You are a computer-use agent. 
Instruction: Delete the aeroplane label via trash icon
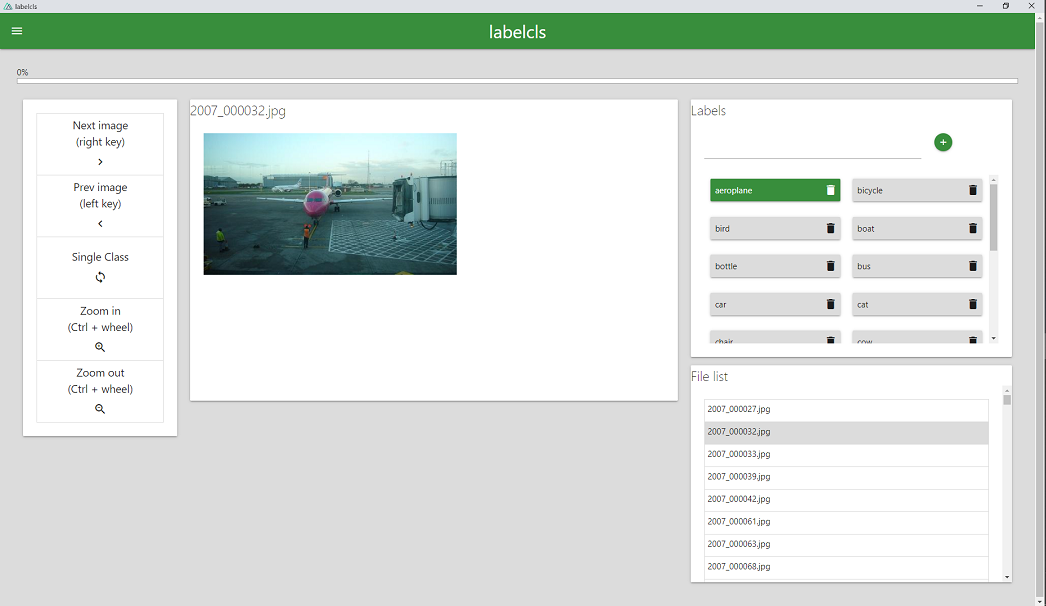[x=830, y=190]
